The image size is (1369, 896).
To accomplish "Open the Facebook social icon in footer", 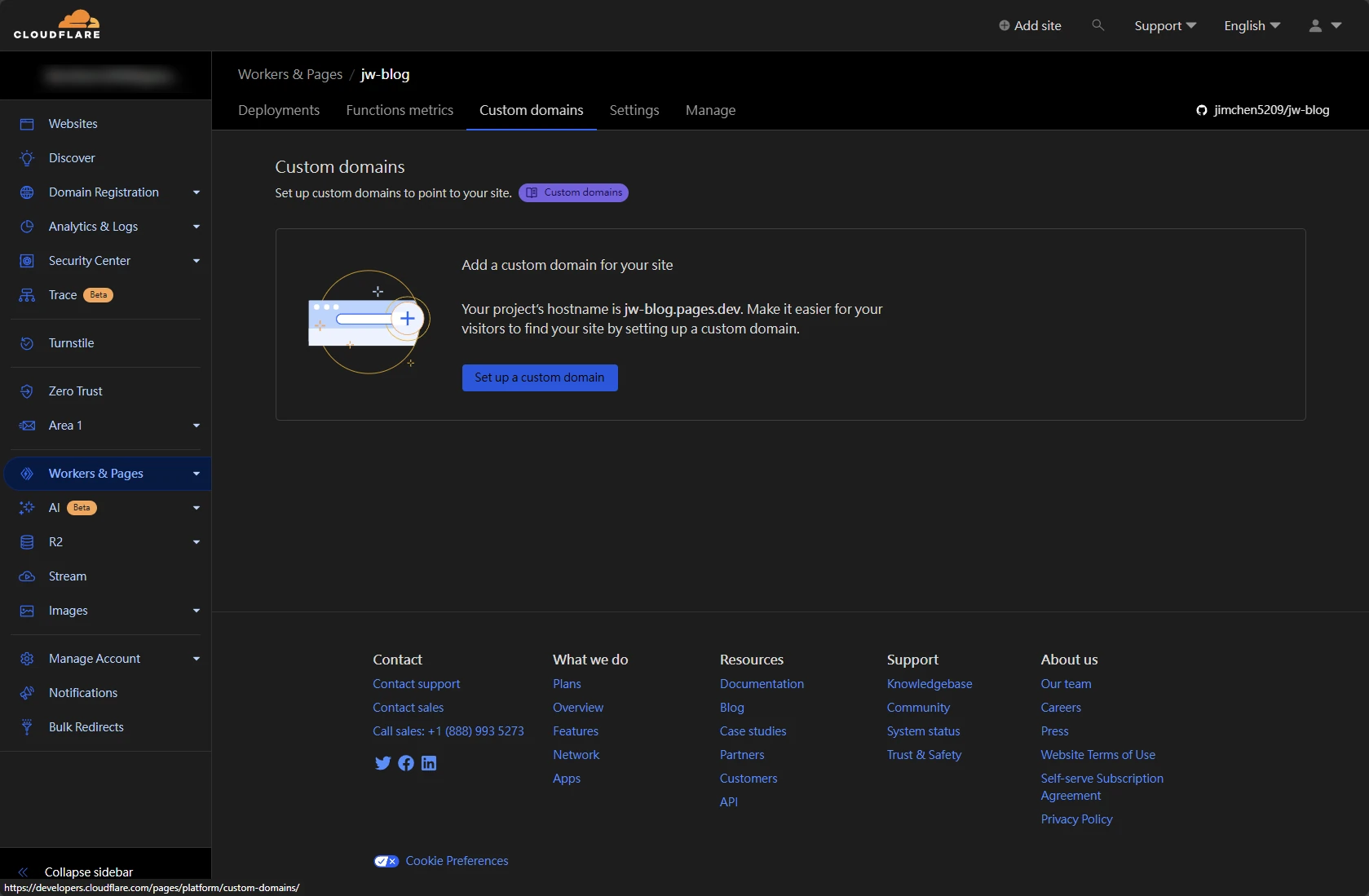I will click(406, 763).
